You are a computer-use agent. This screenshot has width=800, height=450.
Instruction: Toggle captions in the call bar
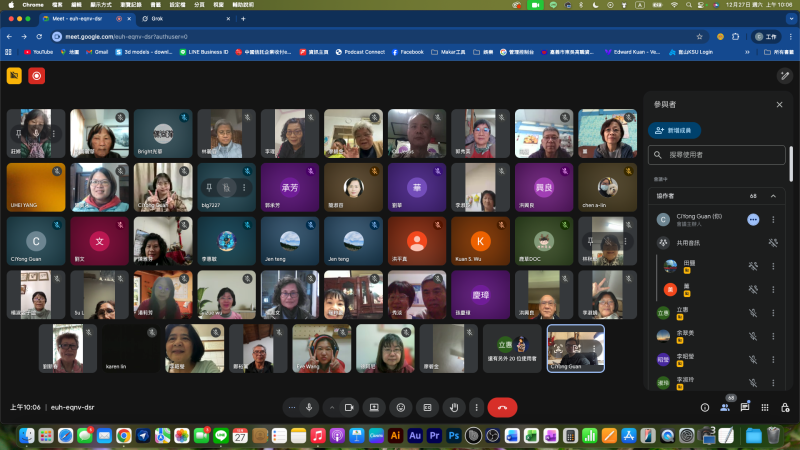pyautogui.click(x=428, y=407)
